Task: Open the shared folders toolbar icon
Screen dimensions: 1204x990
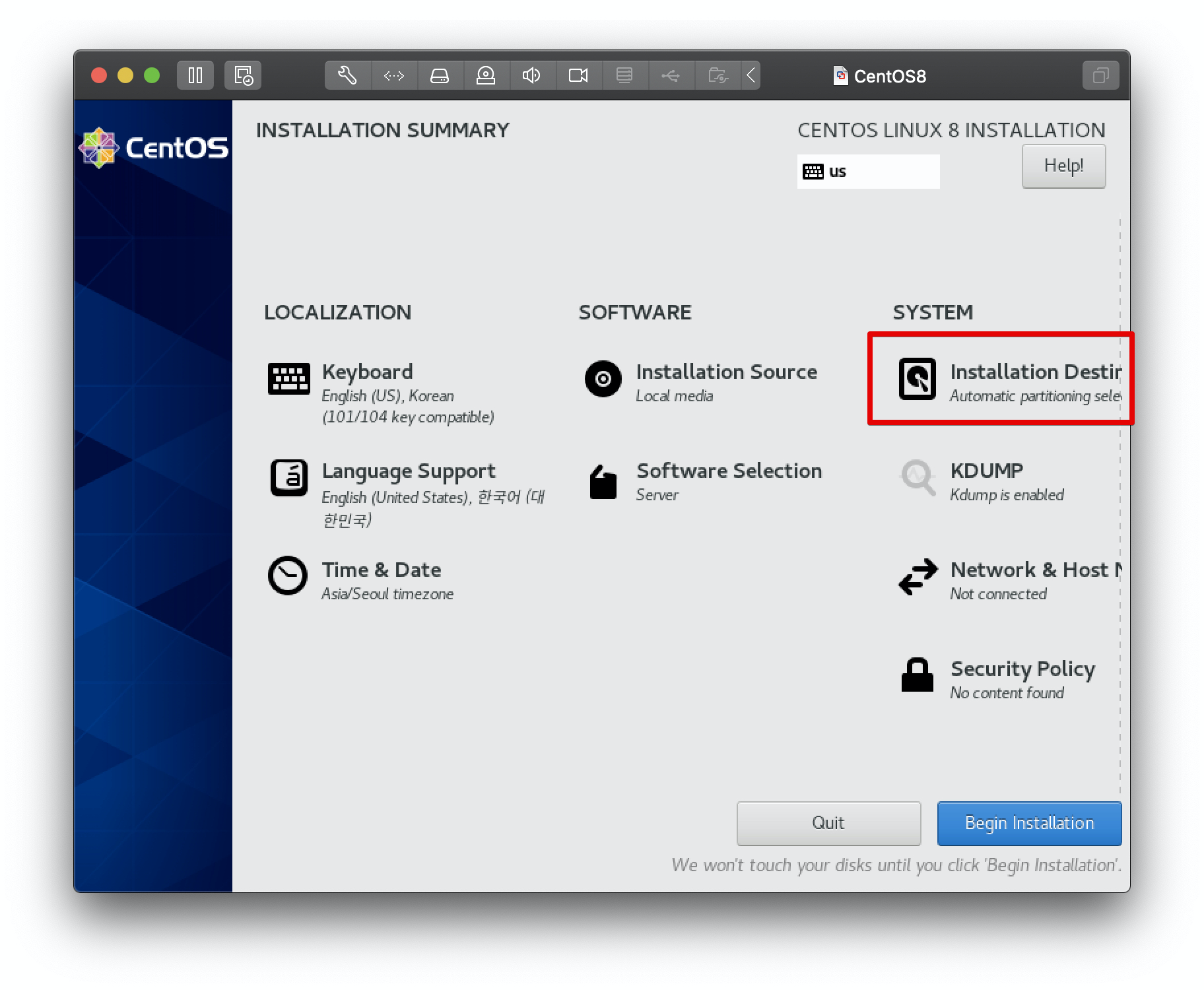Action: (718, 75)
